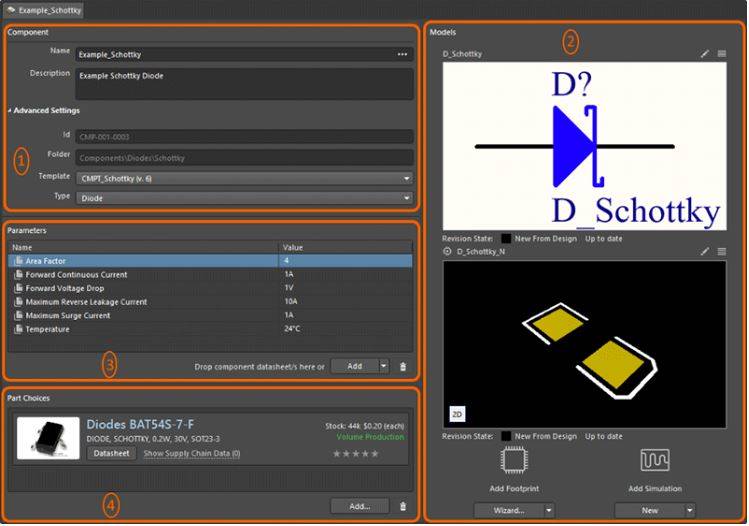
Task: Click the edit pencil icon for D_Schottky symbol
Action: tap(705, 54)
